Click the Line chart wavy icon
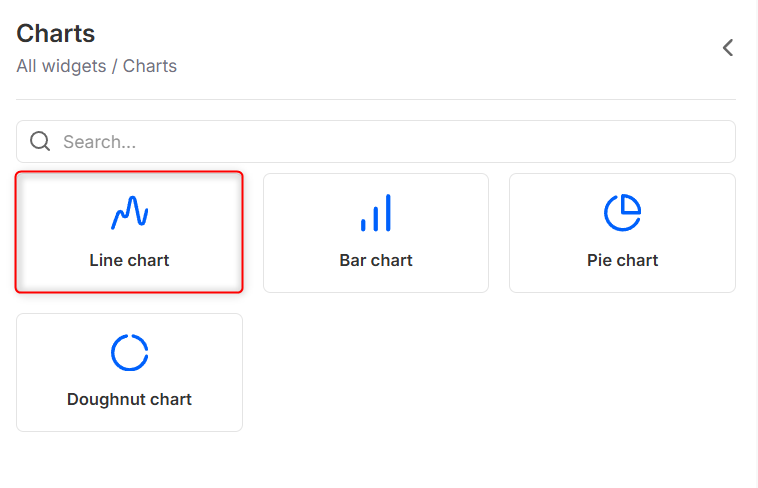Image resolution: width=758 pixels, height=488 pixels. (x=129, y=212)
